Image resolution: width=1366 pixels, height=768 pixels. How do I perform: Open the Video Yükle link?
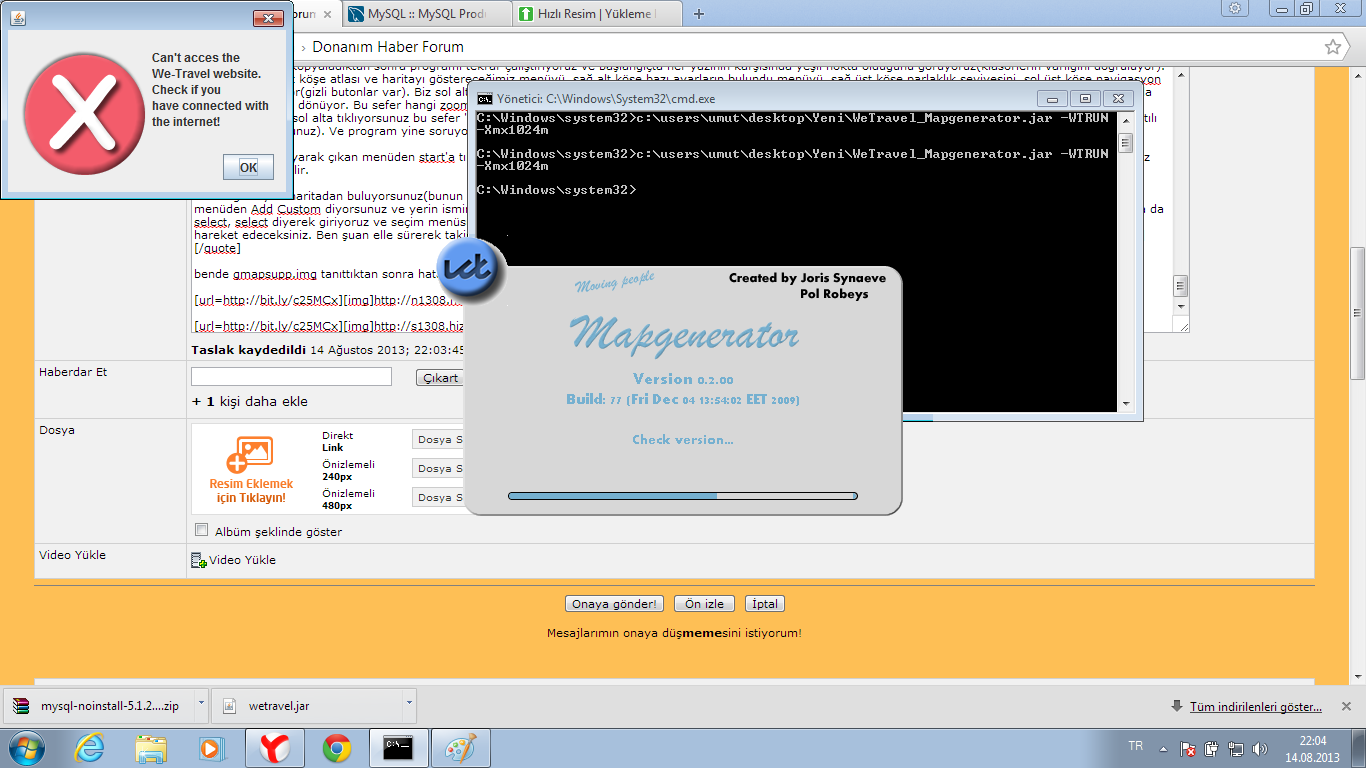(x=242, y=560)
